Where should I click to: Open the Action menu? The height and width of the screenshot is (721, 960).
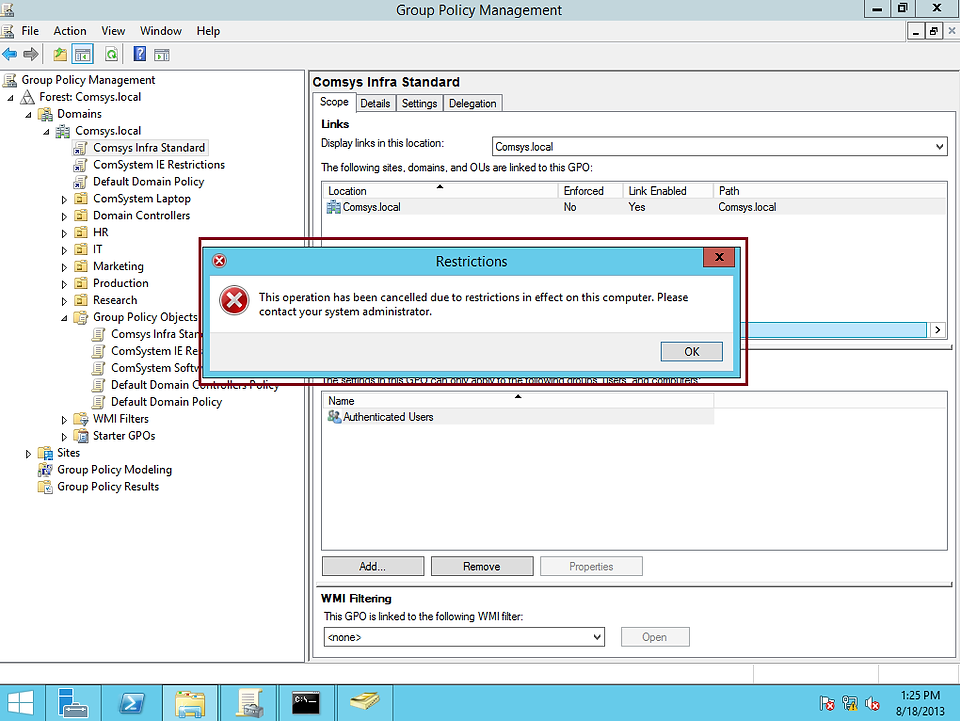tap(70, 31)
